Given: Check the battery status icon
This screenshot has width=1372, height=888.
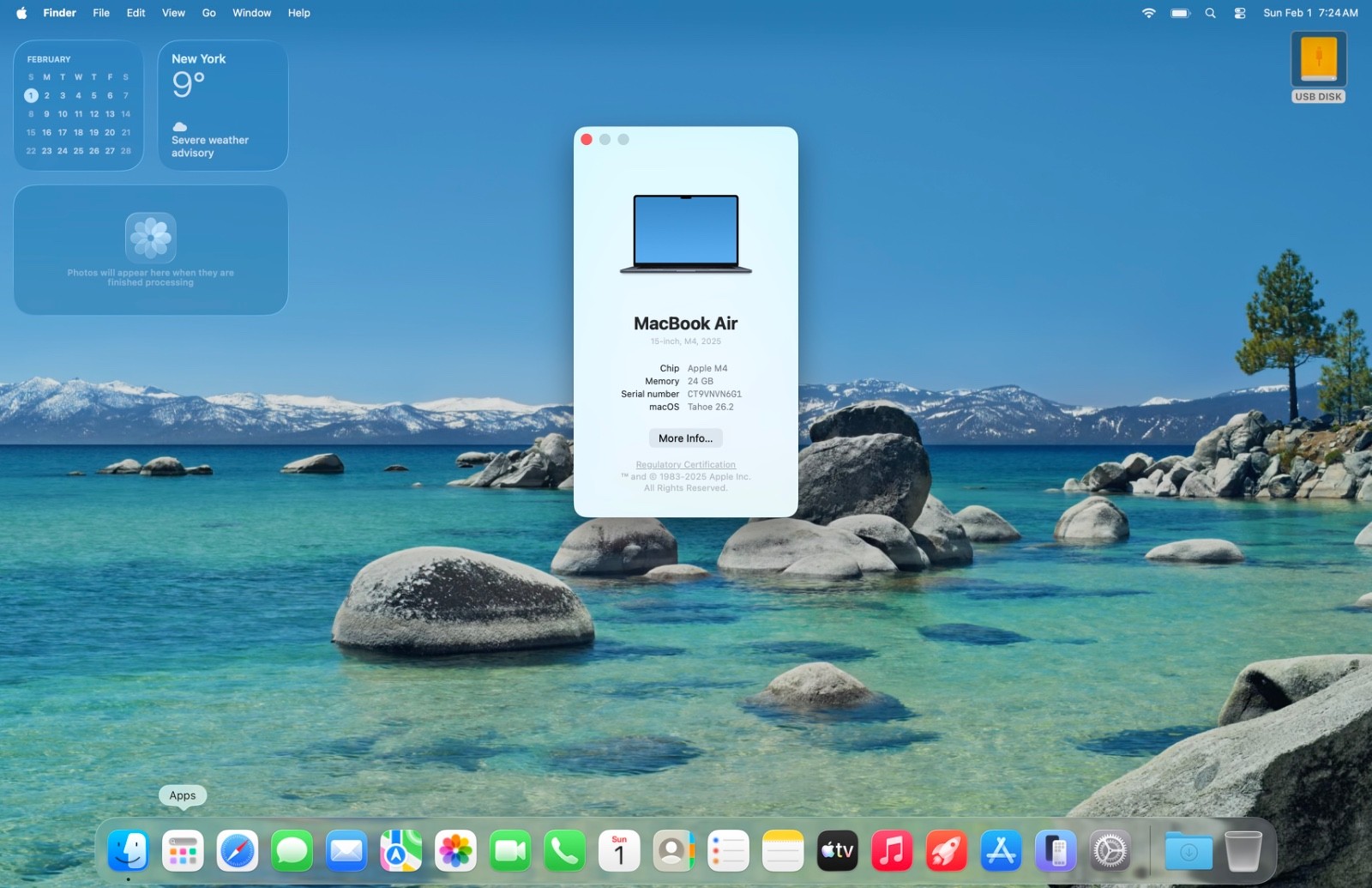Looking at the screenshot, I should (1181, 13).
